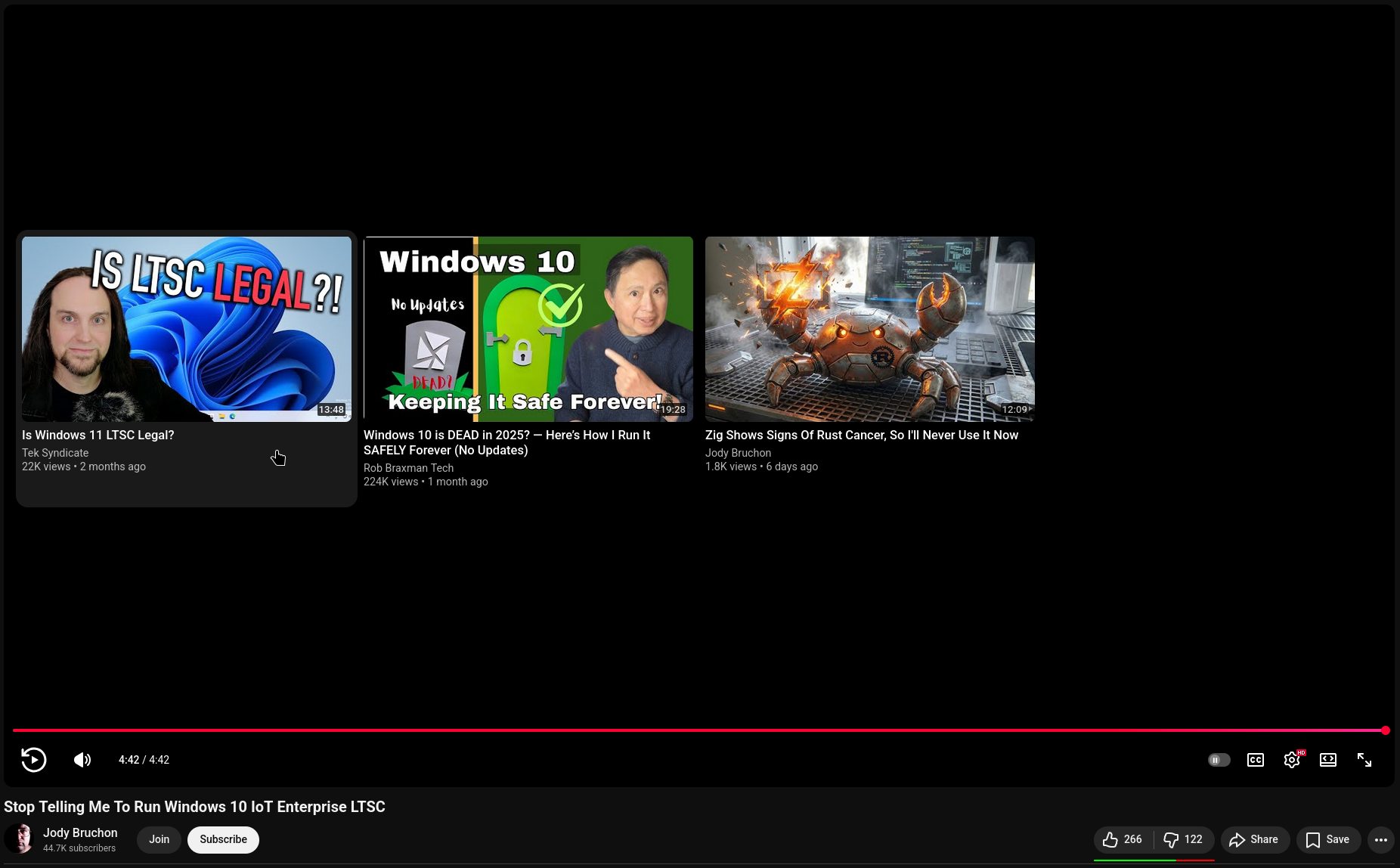Click the 'Is Windows 11 LTSC Legal?' title
The height and width of the screenshot is (868, 1400).
click(x=98, y=436)
